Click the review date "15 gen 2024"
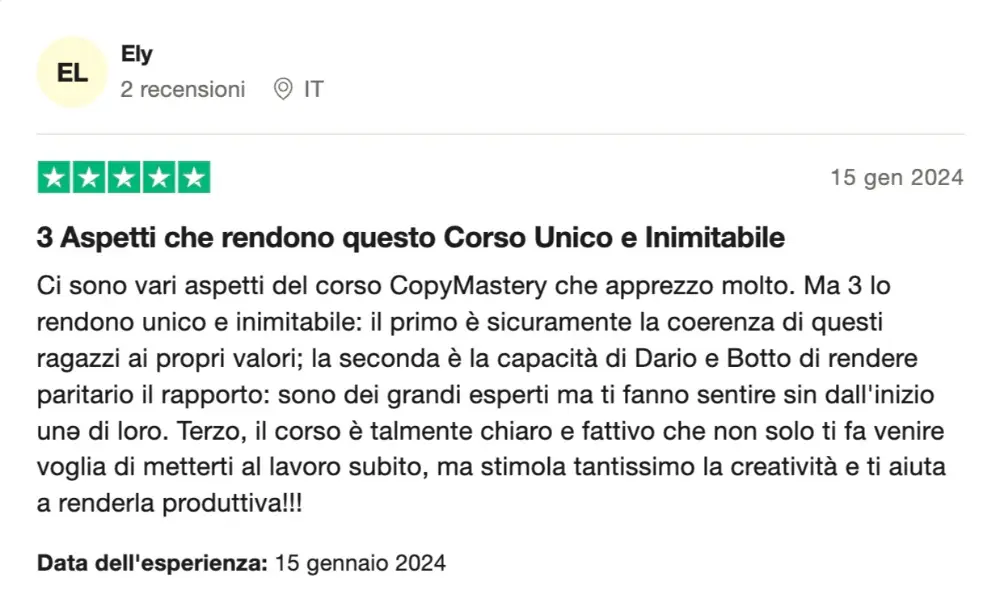1000x603 pixels. point(897,178)
